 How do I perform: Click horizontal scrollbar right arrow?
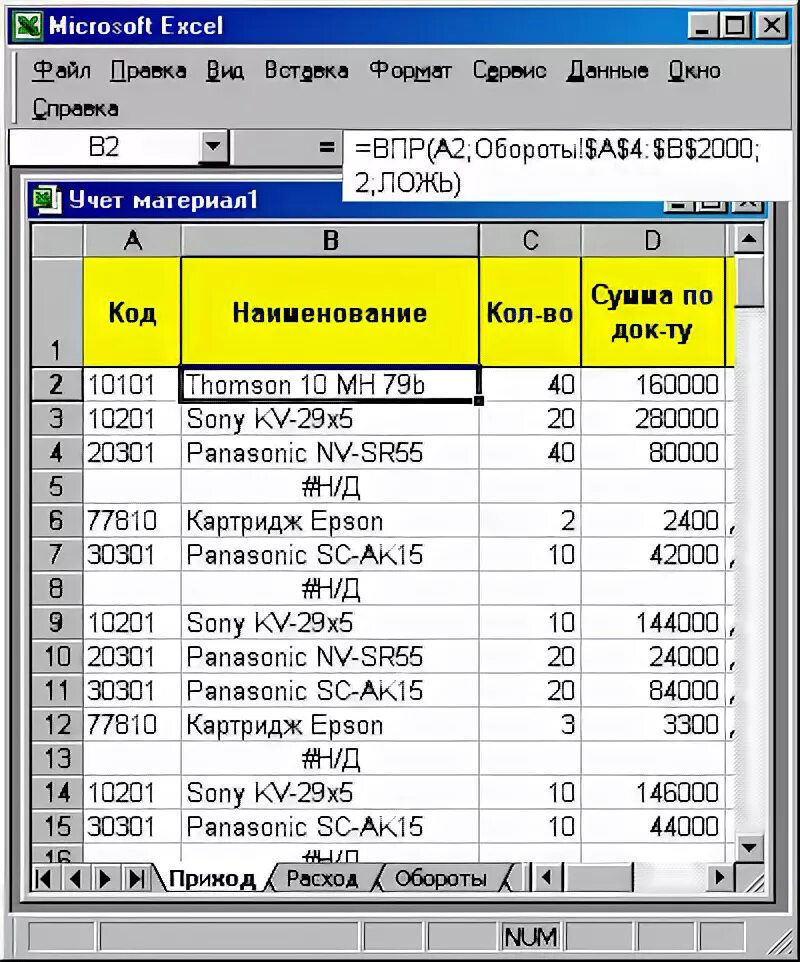coord(719,878)
